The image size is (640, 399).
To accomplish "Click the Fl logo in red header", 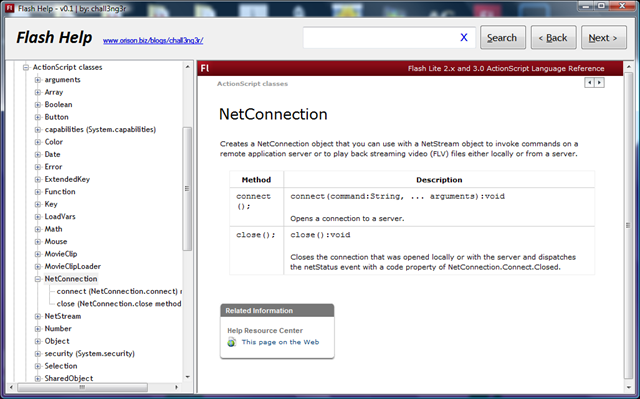I will (205, 68).
